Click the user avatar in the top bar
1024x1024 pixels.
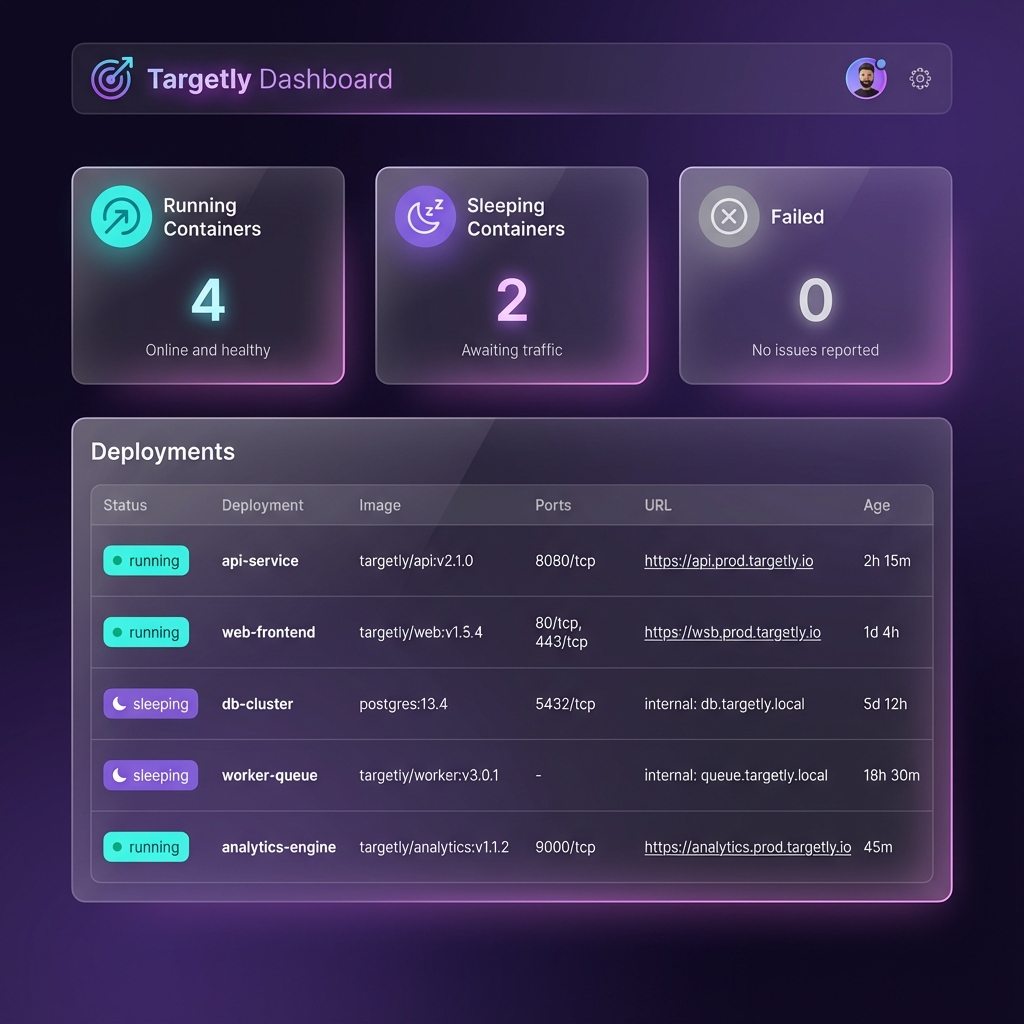tap(866, 77)
